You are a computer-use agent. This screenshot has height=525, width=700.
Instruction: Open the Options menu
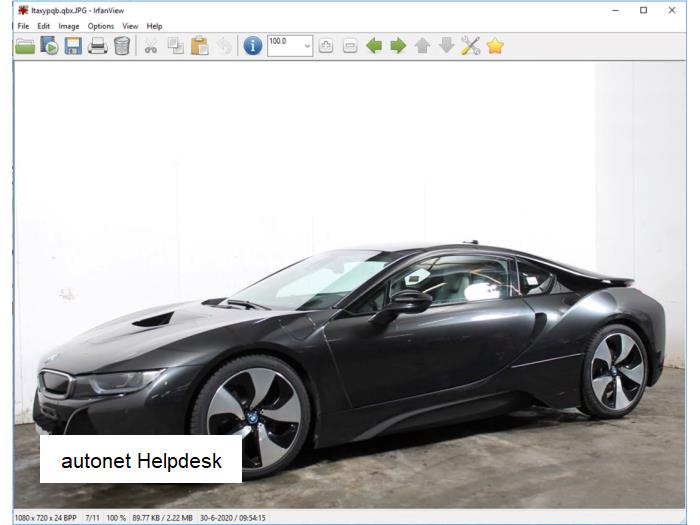coord(101,26)
